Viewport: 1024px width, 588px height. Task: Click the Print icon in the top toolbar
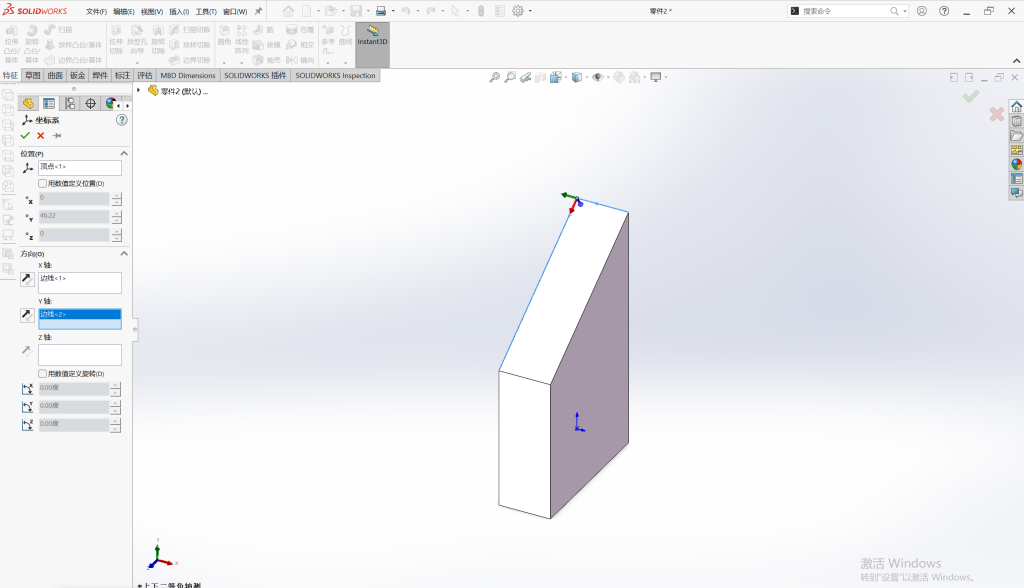click(381, 11)
